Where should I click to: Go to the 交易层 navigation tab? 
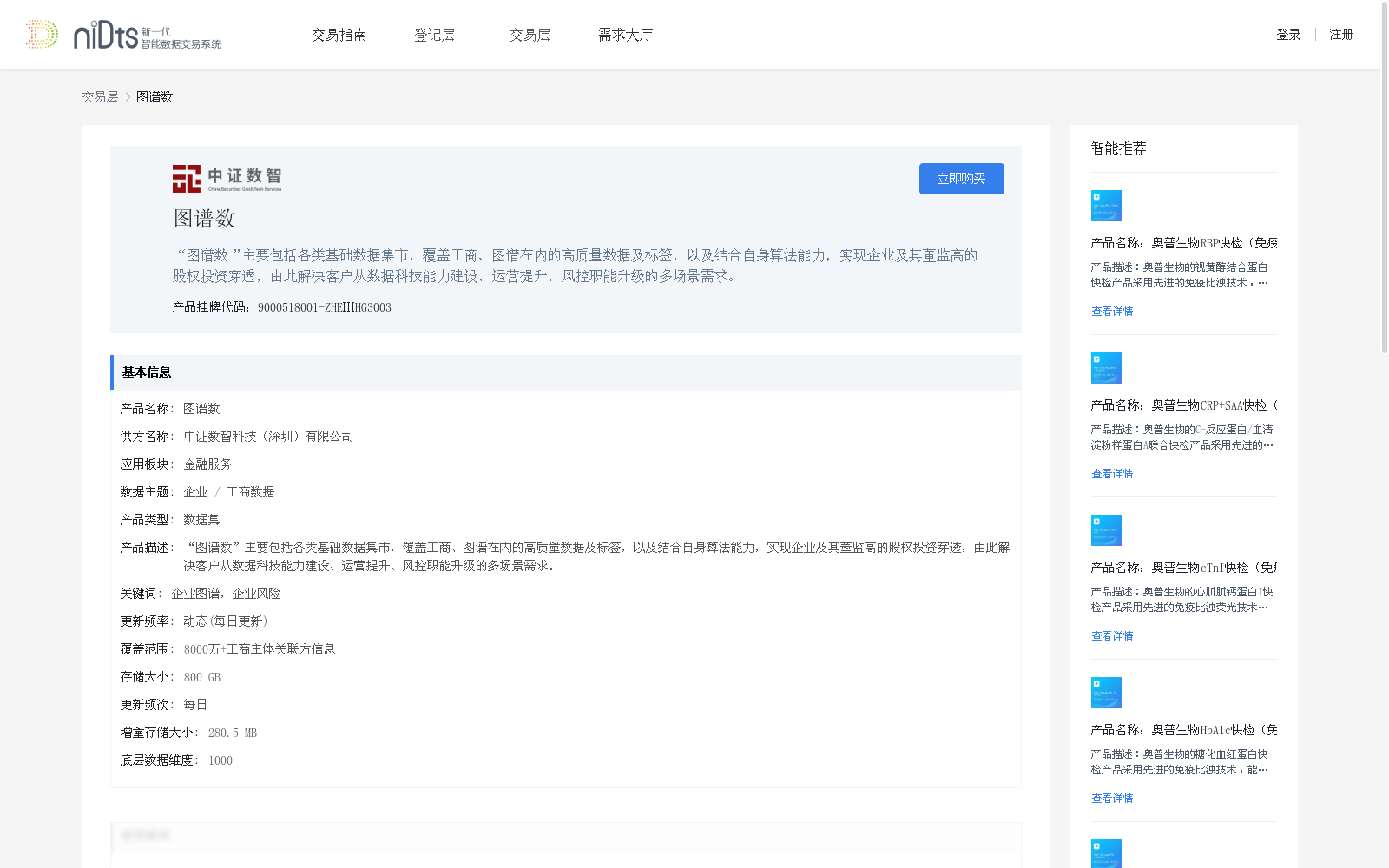pyautogui.click(x=530, y=35)
